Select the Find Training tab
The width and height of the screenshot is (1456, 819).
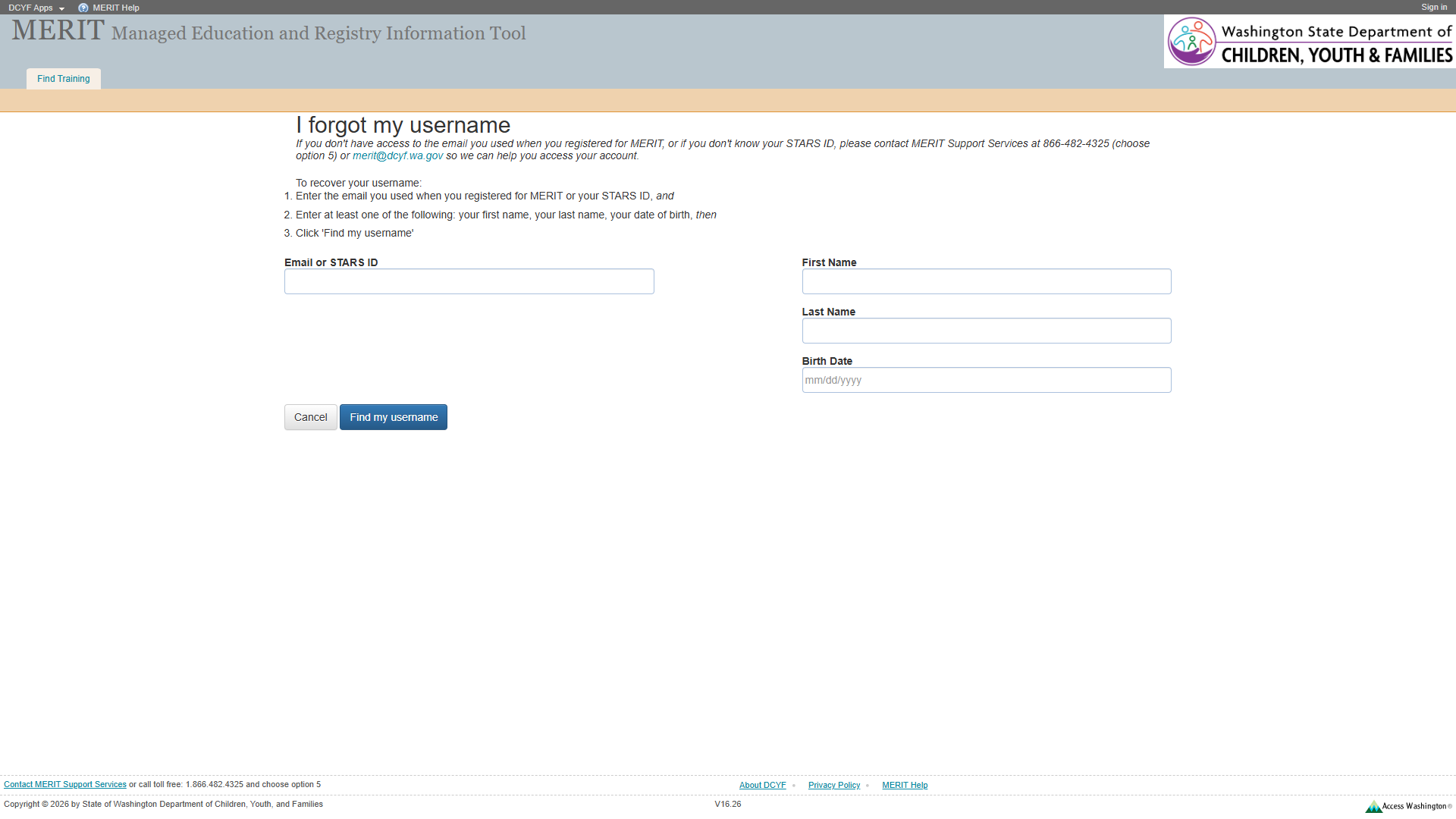[63, 78]
